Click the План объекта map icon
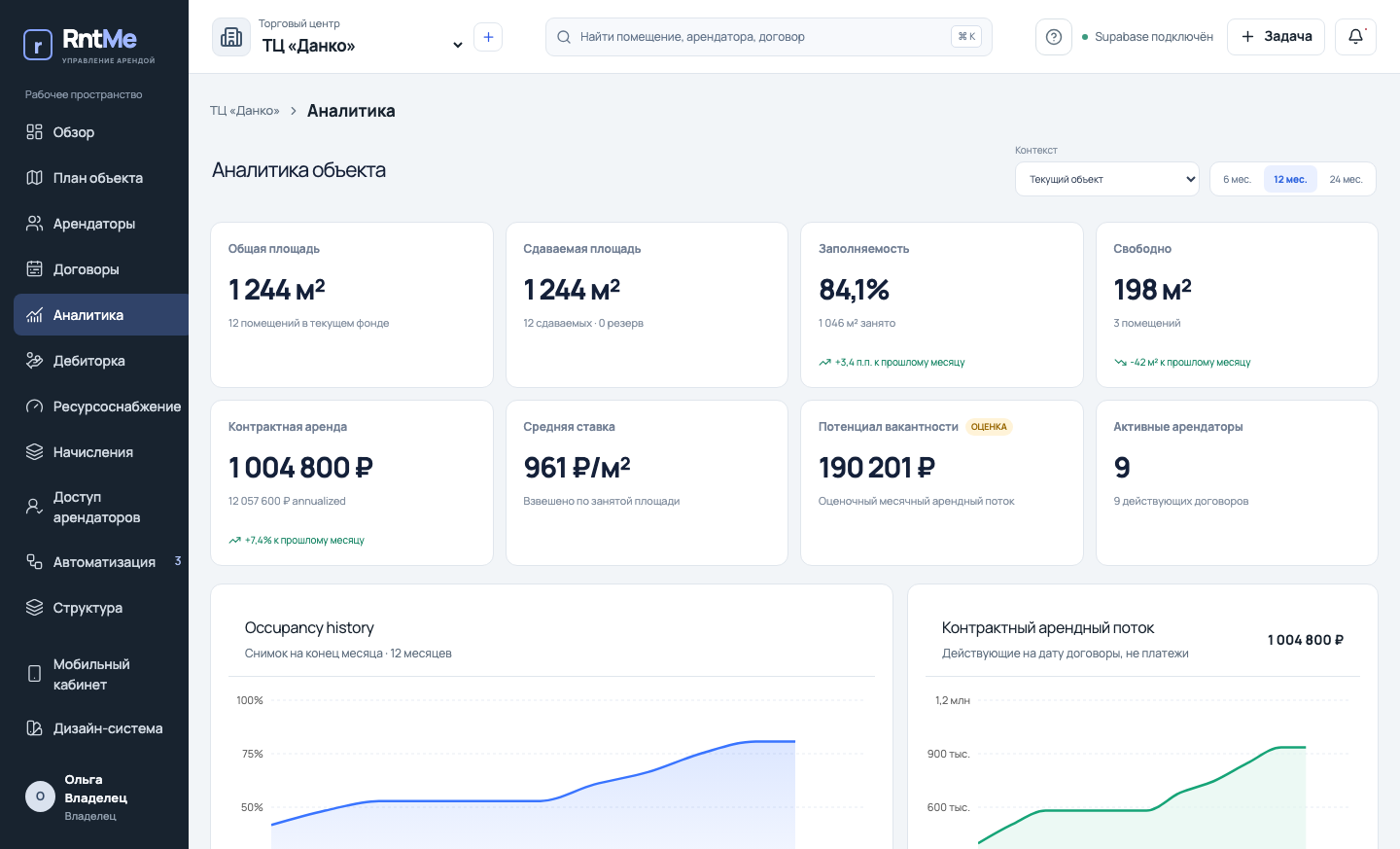 point(34,178)
